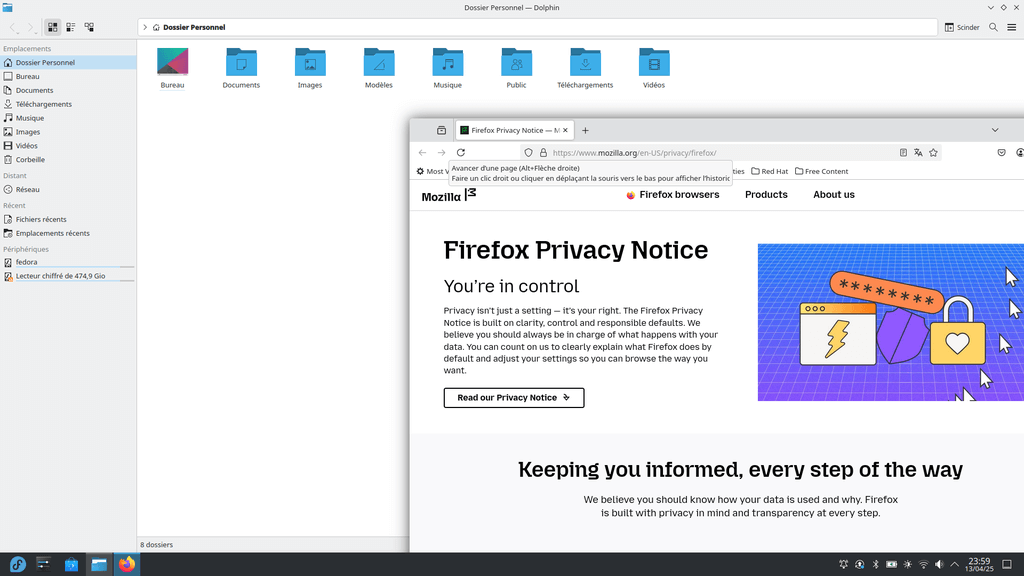Switch Dolphin to details tree view mode
Image resolution: width=1024 pixels, height=576 pixels.
89,27
